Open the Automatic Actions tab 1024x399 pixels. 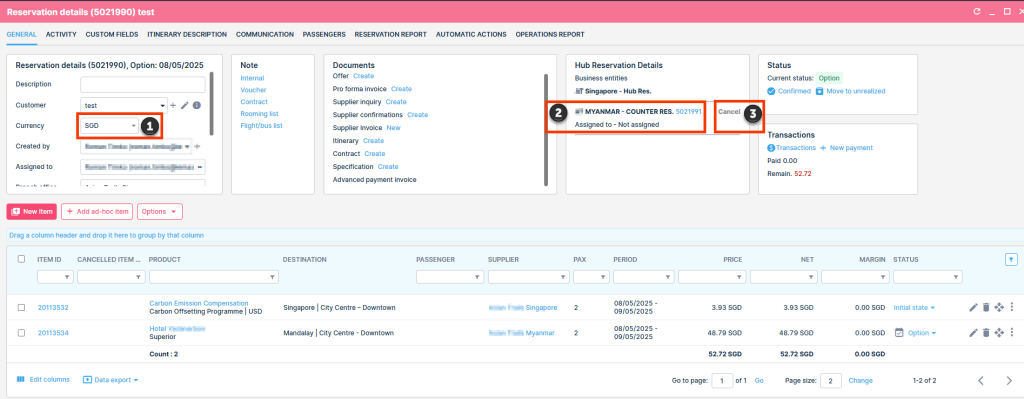coord(471,35)
